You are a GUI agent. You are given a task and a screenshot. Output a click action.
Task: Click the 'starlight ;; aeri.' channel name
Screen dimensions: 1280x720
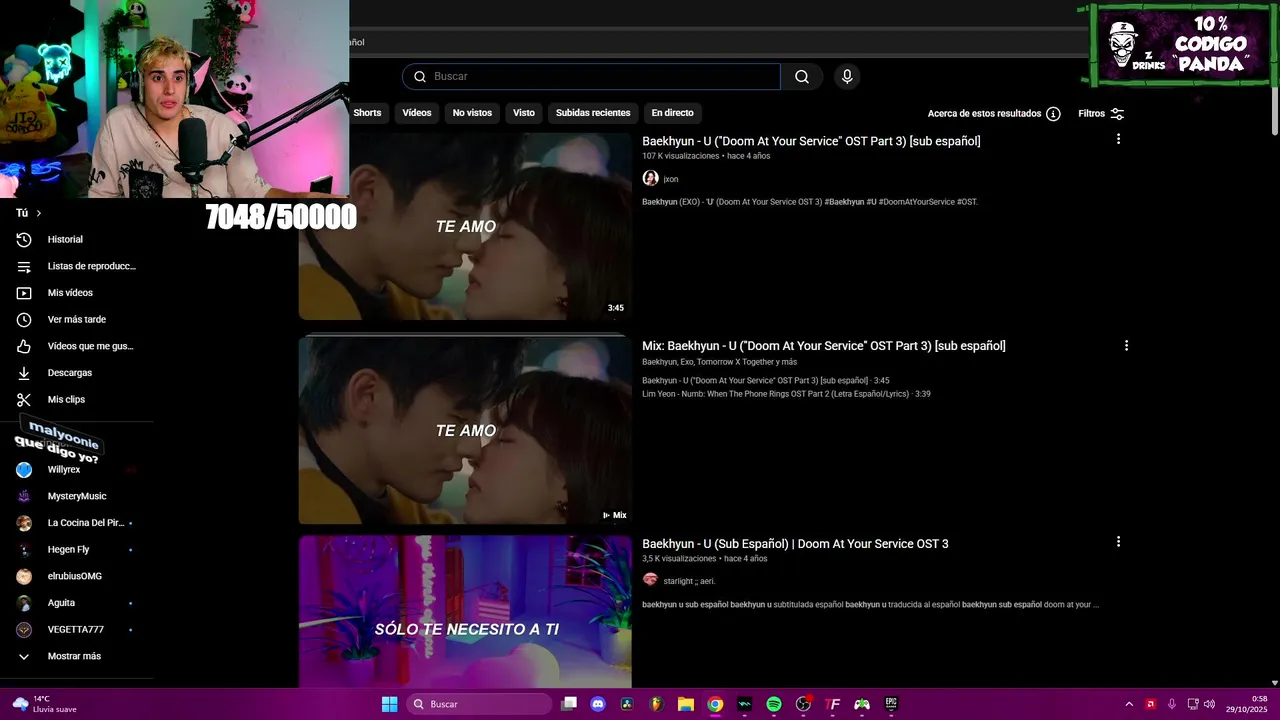689,581
